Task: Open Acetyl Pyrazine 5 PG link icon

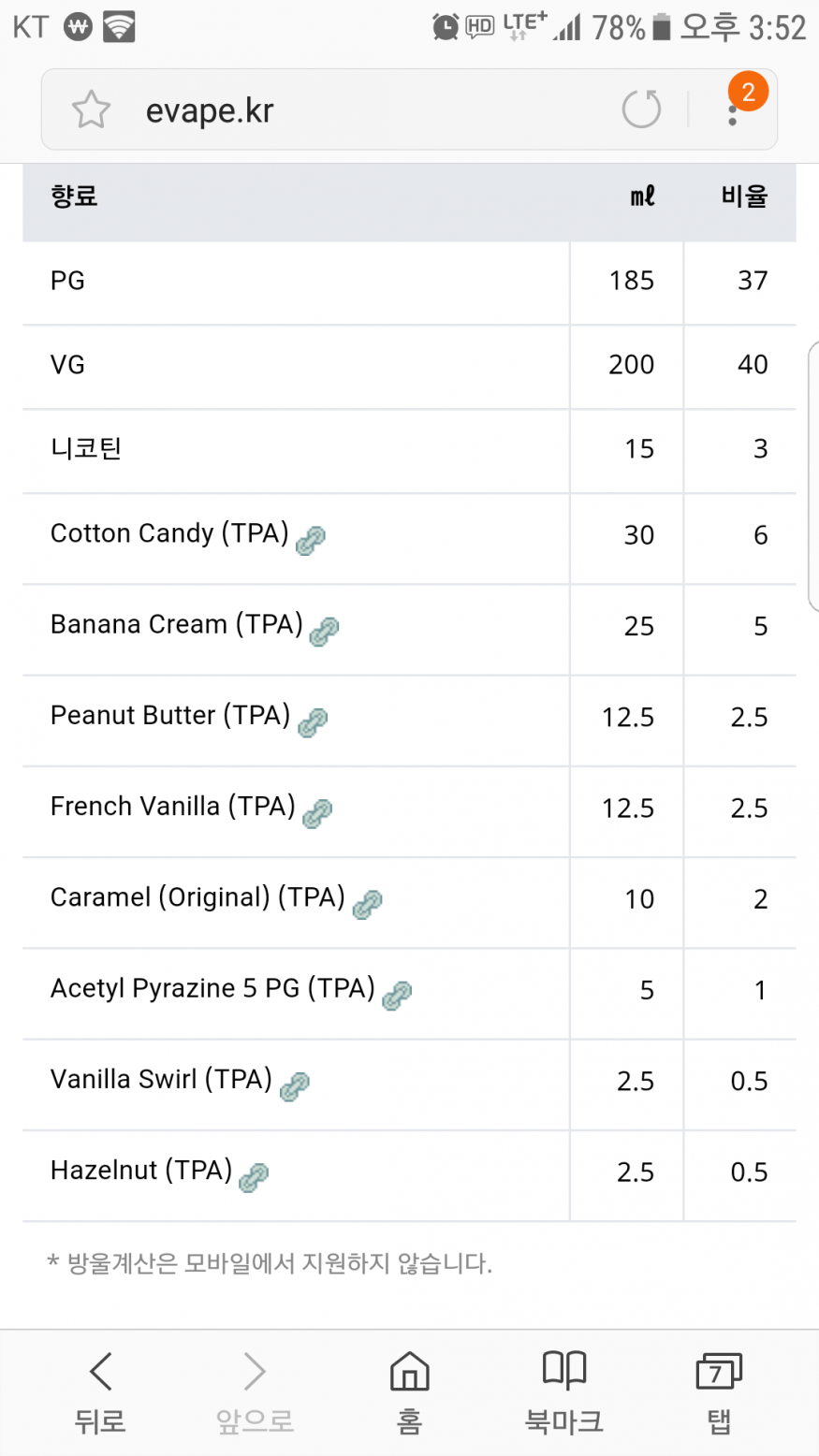Action: click(397, 995)
